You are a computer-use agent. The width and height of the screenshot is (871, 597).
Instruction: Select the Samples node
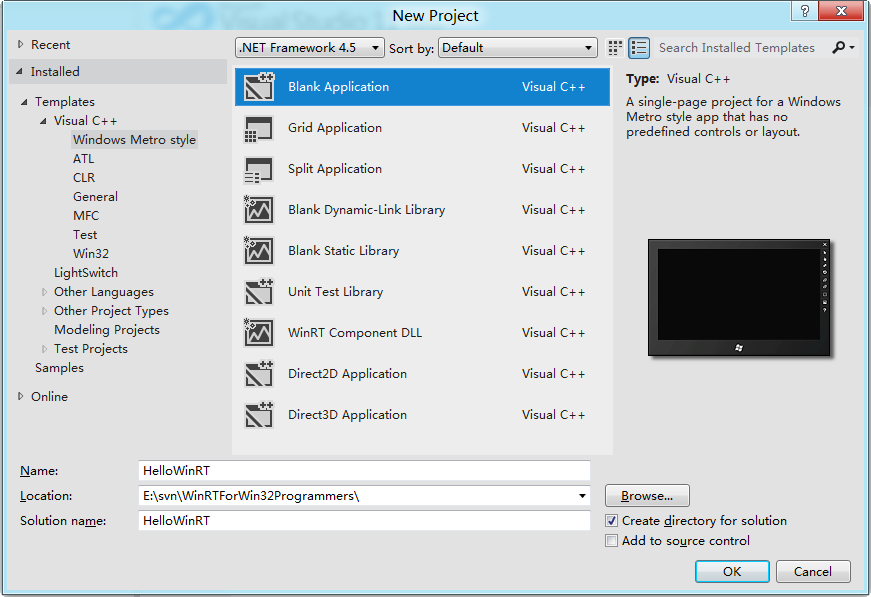tap(59, 368)
